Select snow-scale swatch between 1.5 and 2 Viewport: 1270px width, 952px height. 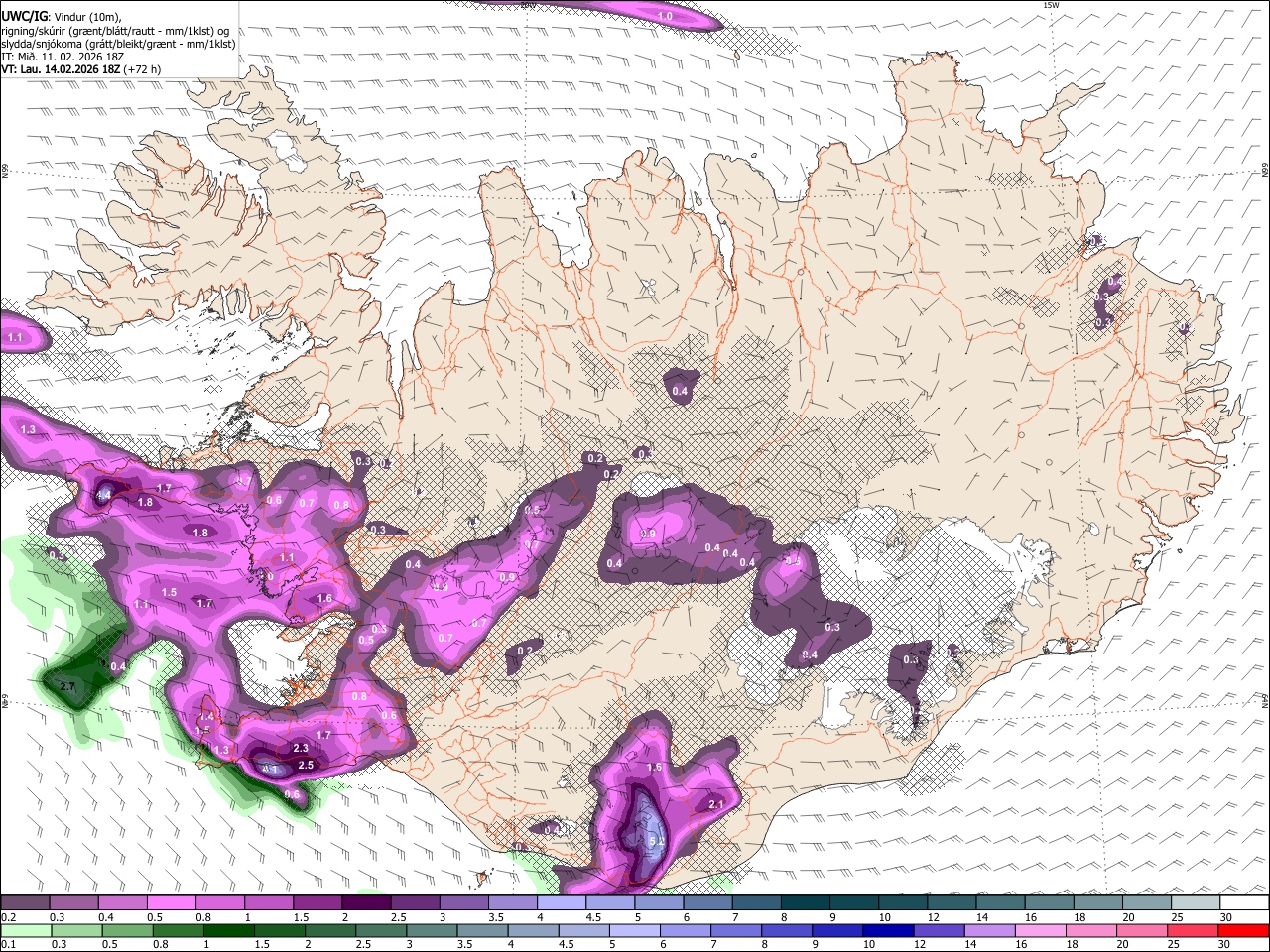point(317,902)
